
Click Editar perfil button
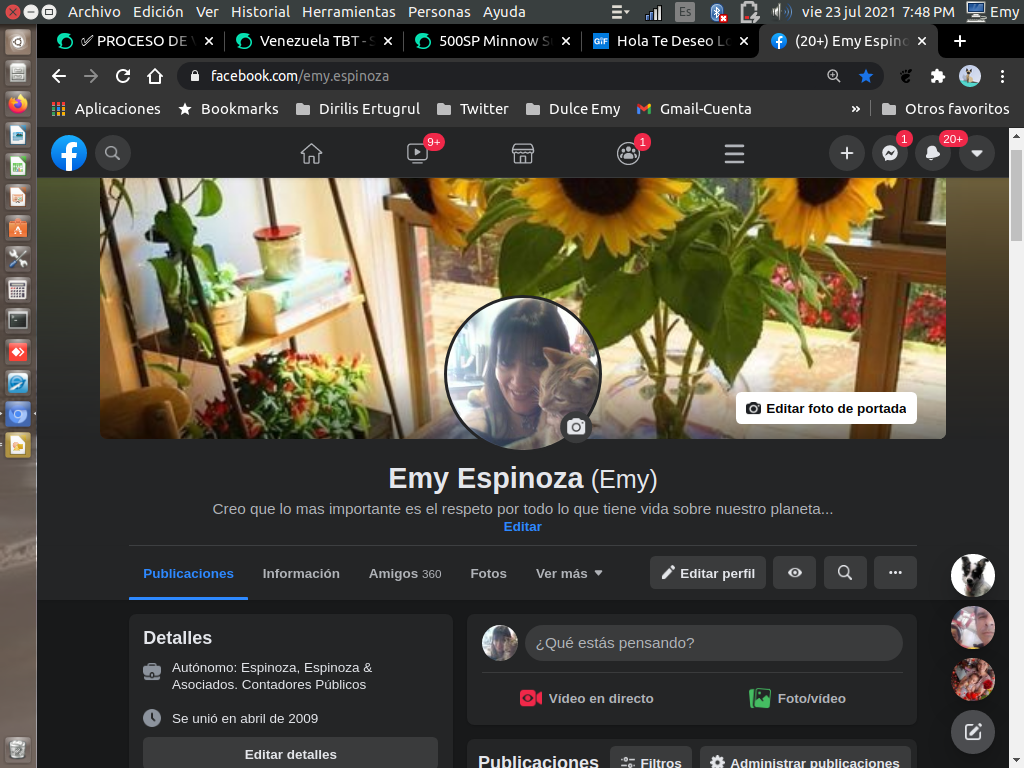(x=708, y=573)
